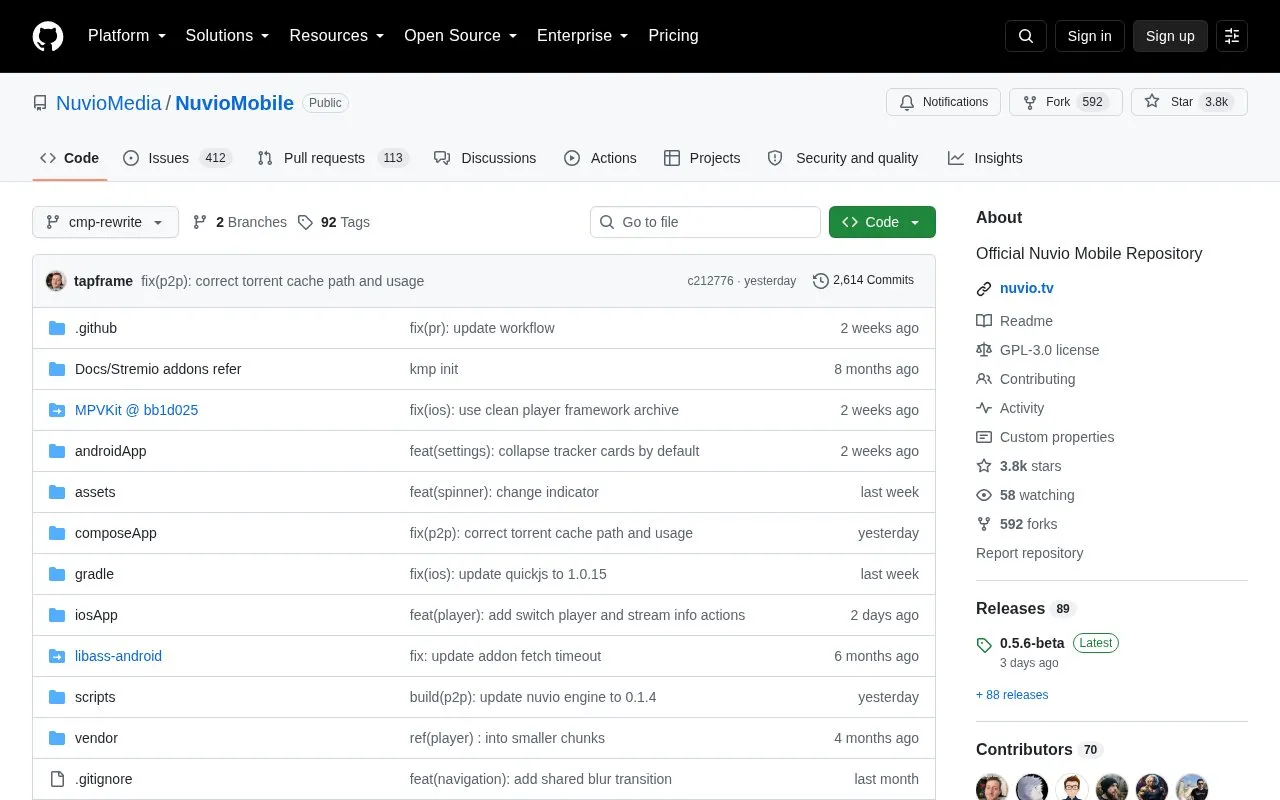Click the libass-android submodule icon
This screenshot has height=800, width=1280.
click(57, 656)
